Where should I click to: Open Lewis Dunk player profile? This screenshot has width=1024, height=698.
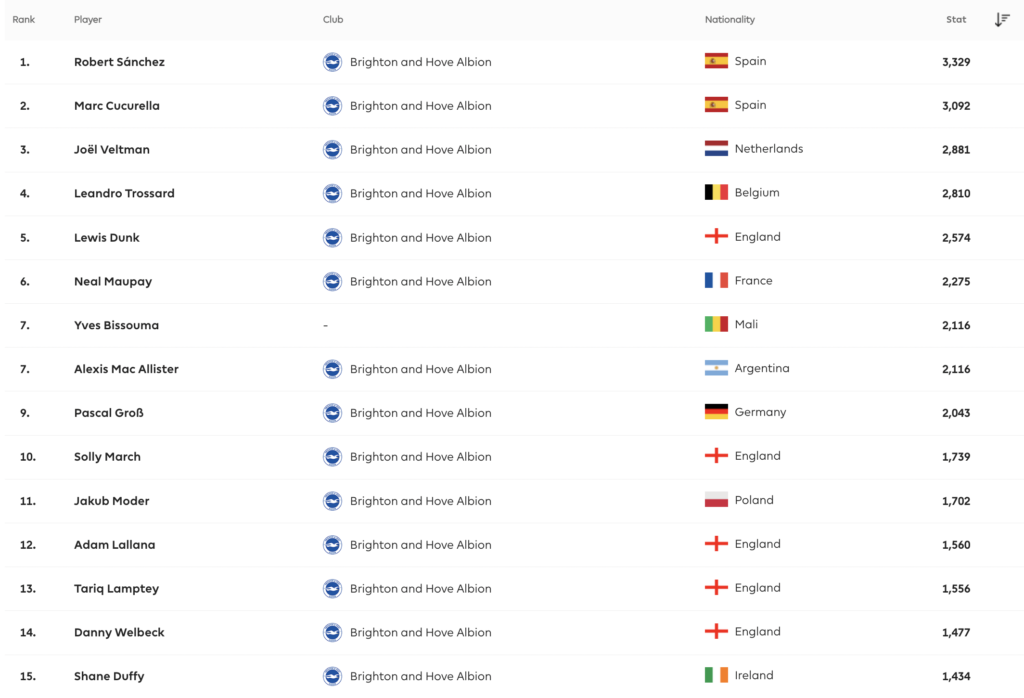click(107, 238)
